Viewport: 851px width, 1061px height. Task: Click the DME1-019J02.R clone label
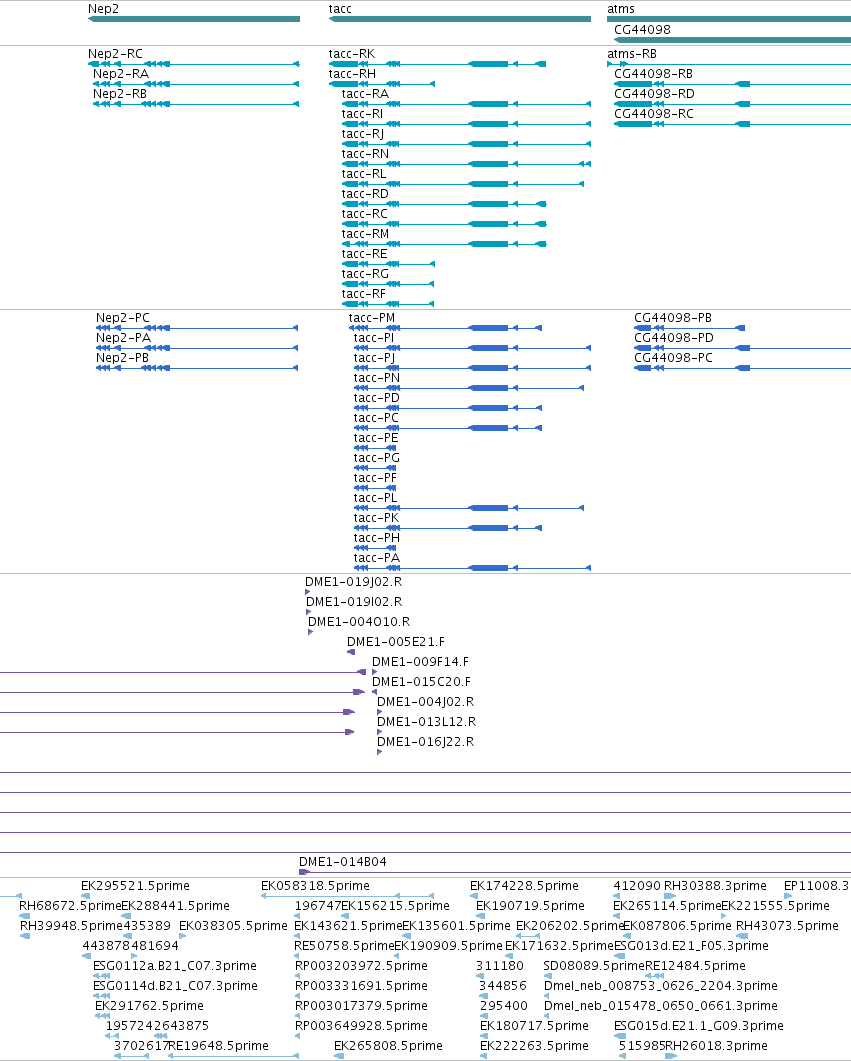pyautogui.click(x=353, y=581)
